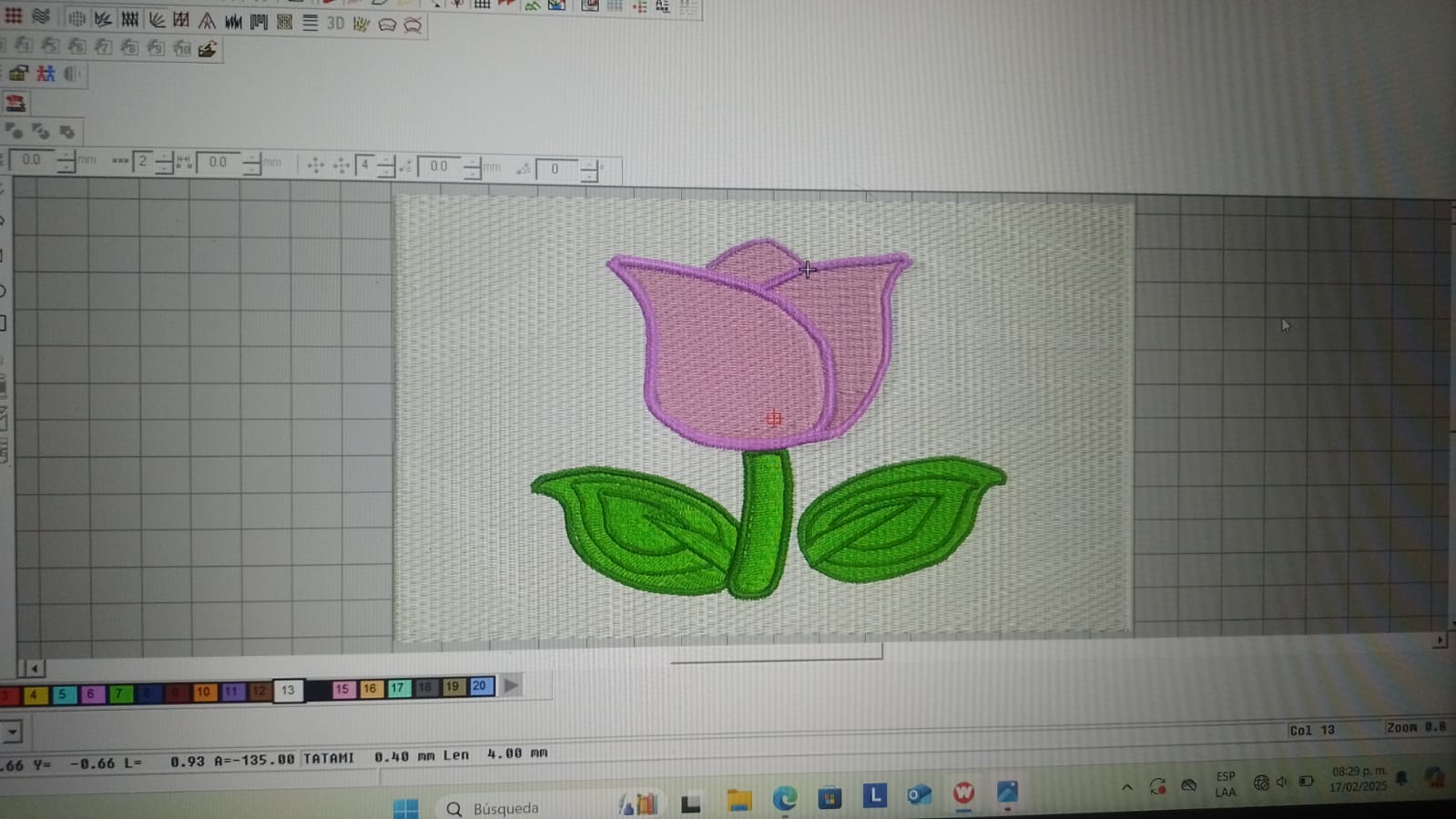Click the stepper beside the value 4
1456x819 pixels.
385,166
